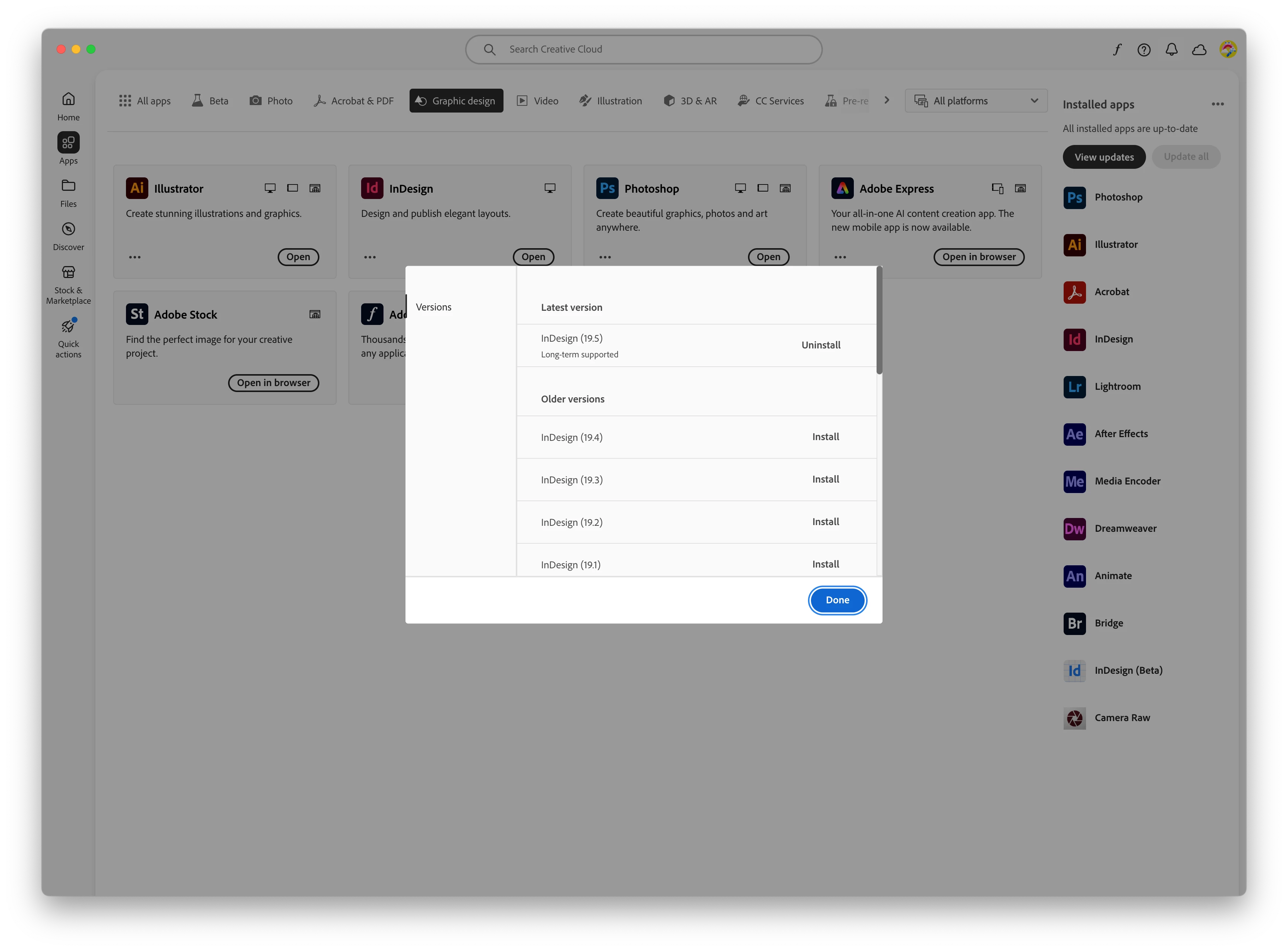This screenshot has height=951, width=1288.
Task: Switch to the Beta tab
Action: [209, 101]
